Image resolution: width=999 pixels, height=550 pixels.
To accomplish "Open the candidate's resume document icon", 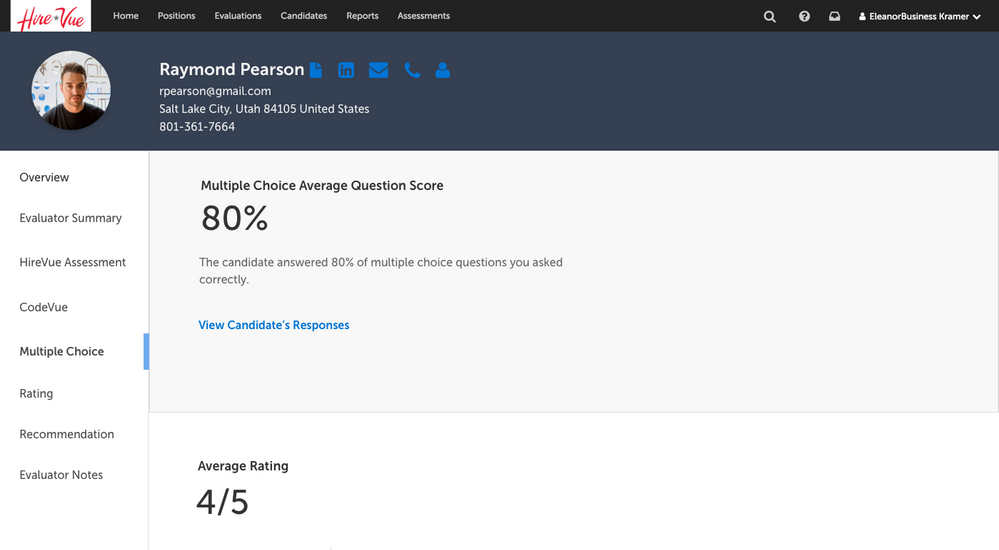I will 316,70.
